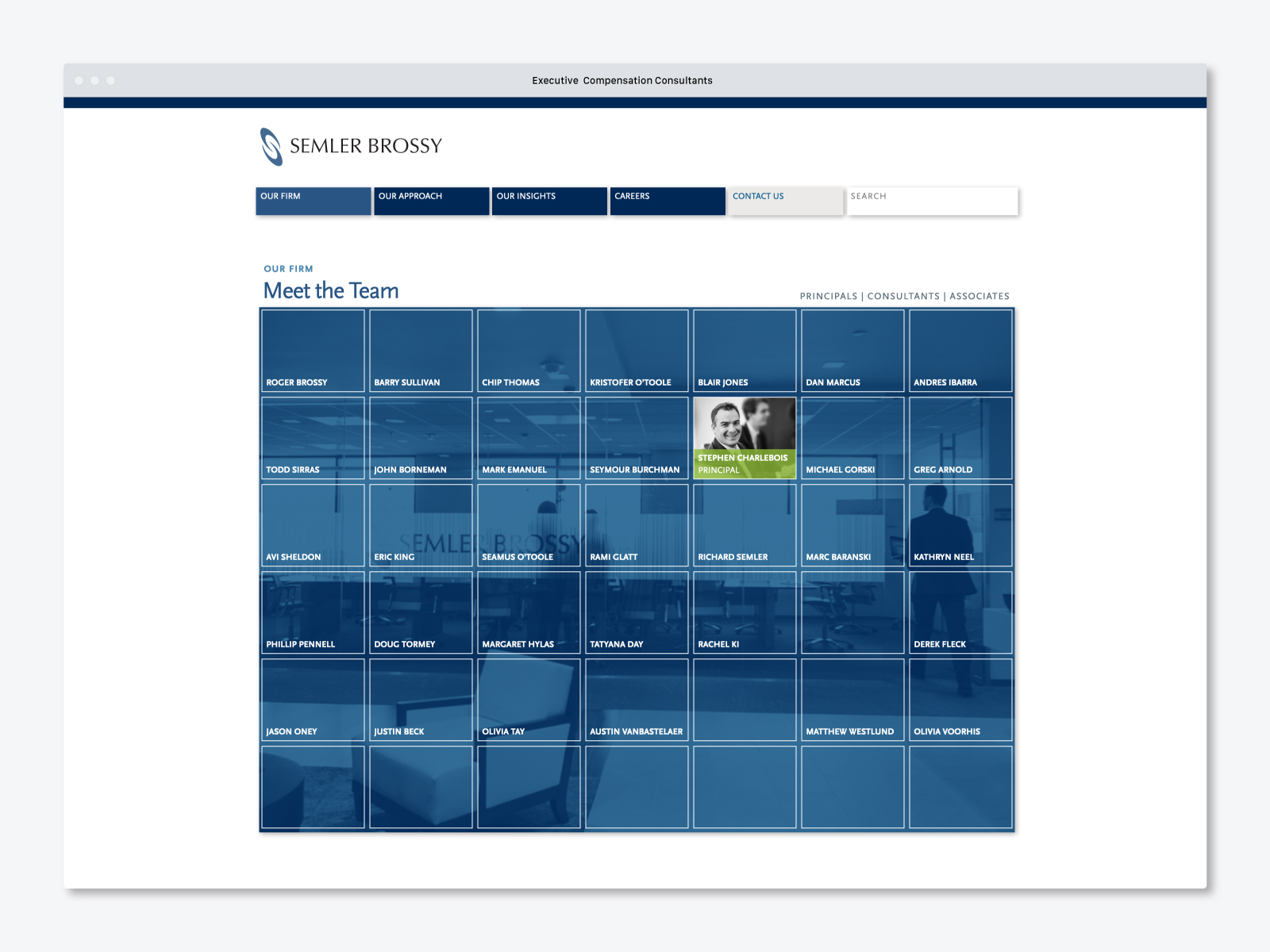This screenshot has width=1270, height=952.
Task: Select Kristofer O'Toole's tile
Action: click(637, 351)
